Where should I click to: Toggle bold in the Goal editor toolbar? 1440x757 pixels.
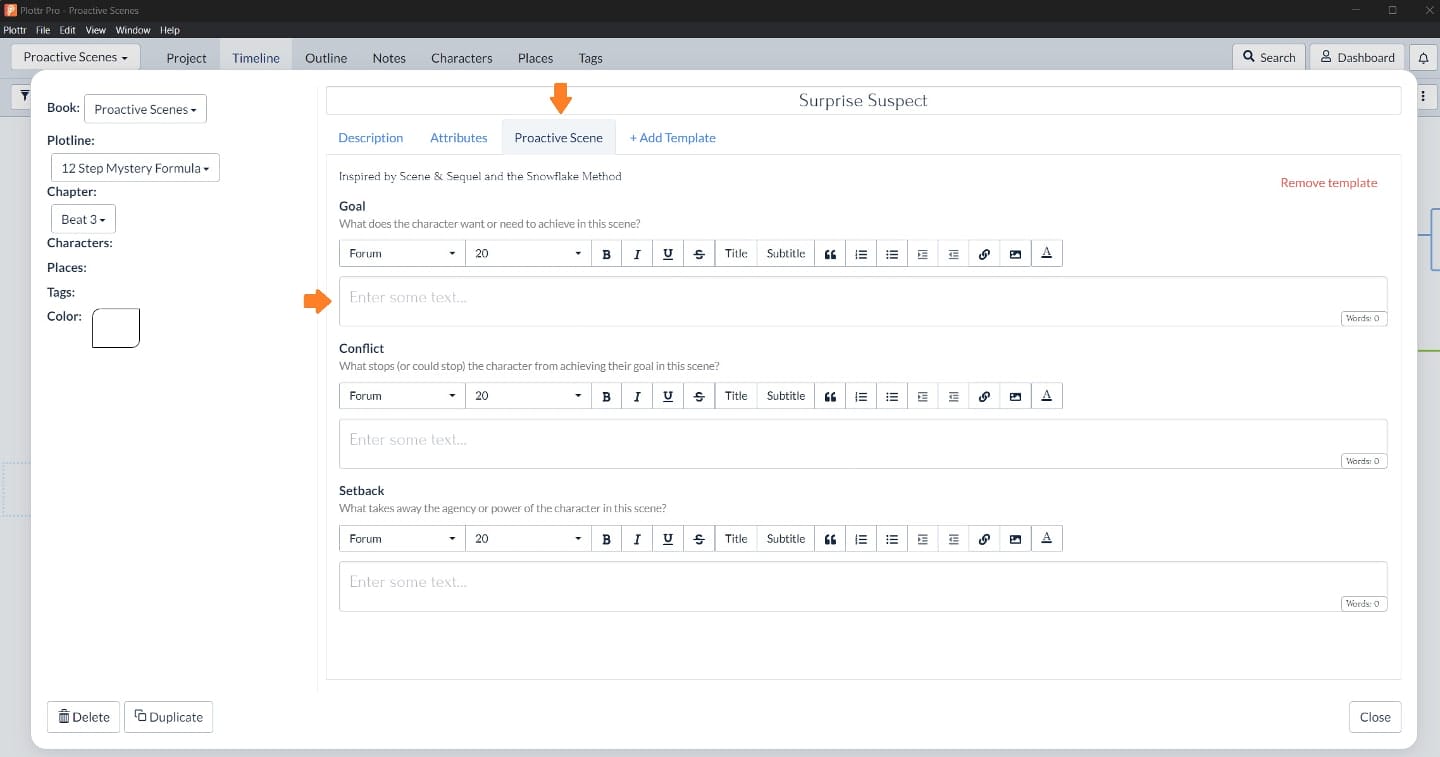(x=606, y=254)
